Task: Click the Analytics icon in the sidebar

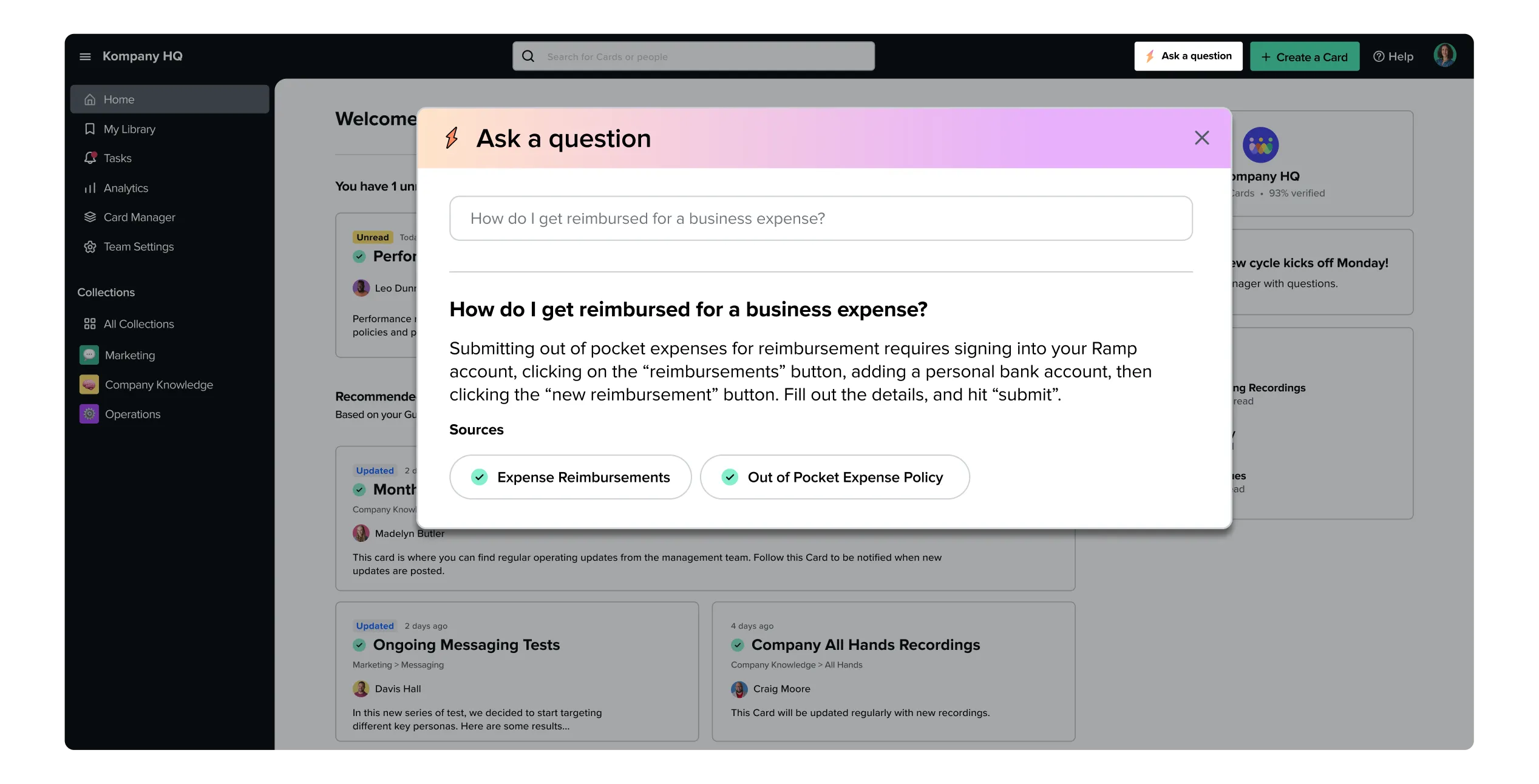Action: click(89, 188)
